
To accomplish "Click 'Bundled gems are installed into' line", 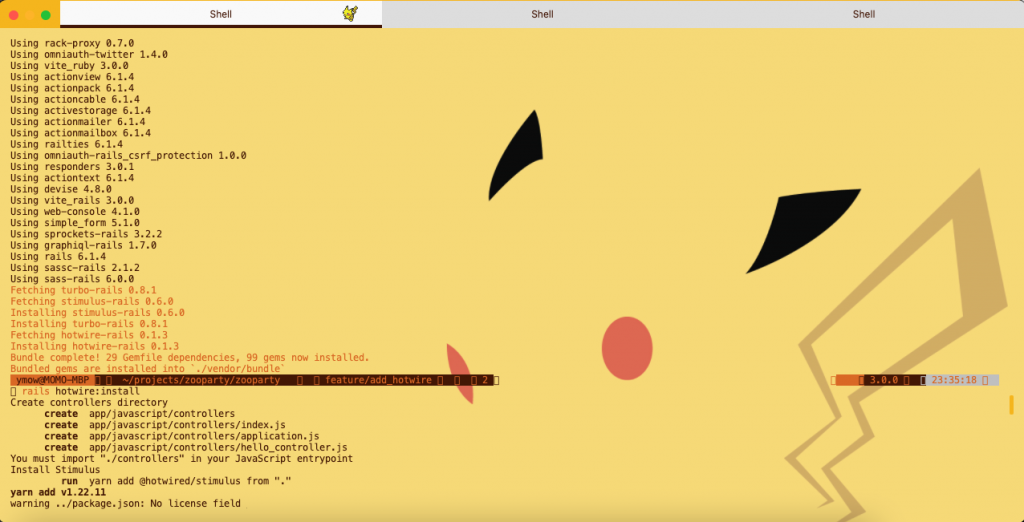I will (x=148, y=368).
